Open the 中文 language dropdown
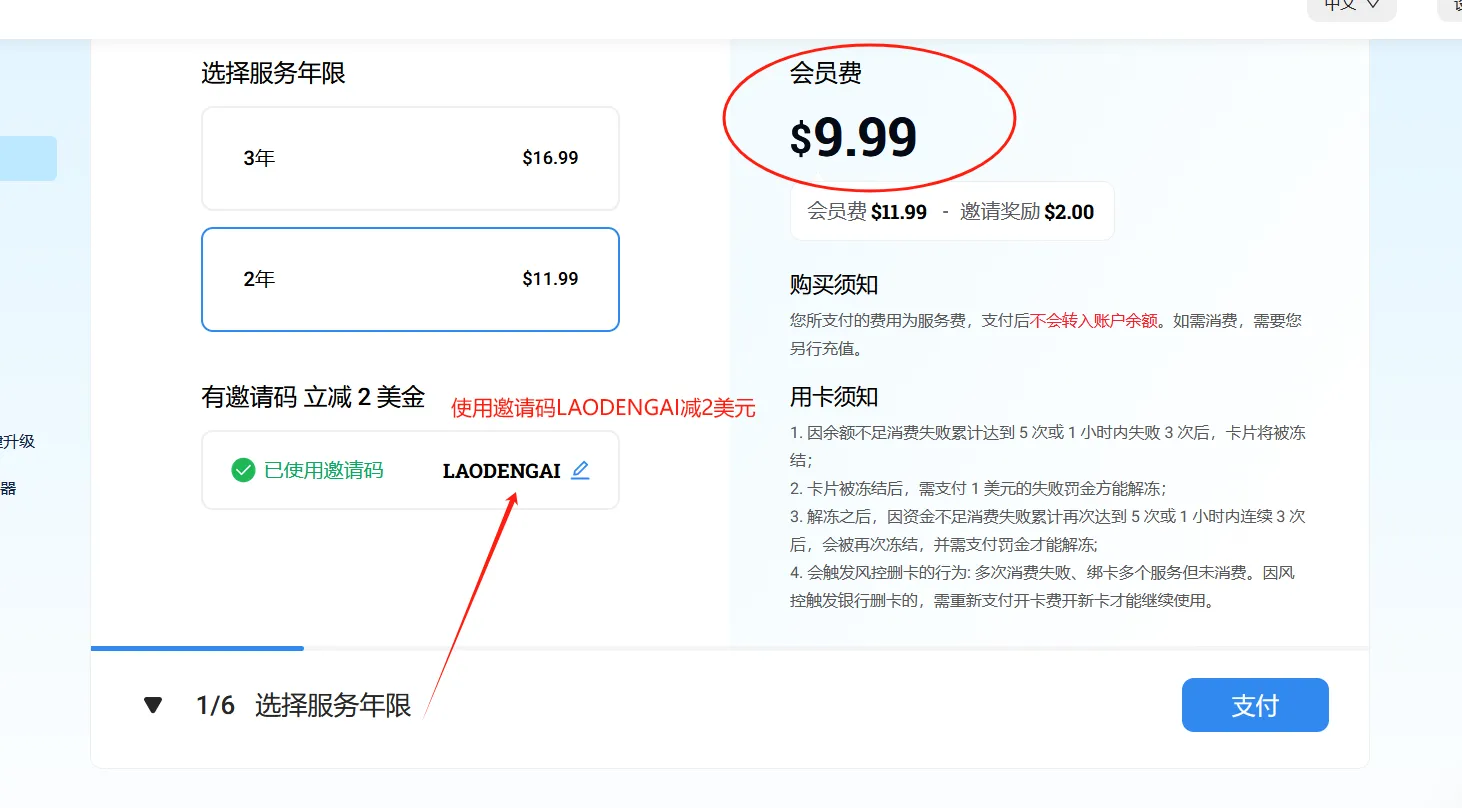The image size is (1462, 808). coord(1350,8)
